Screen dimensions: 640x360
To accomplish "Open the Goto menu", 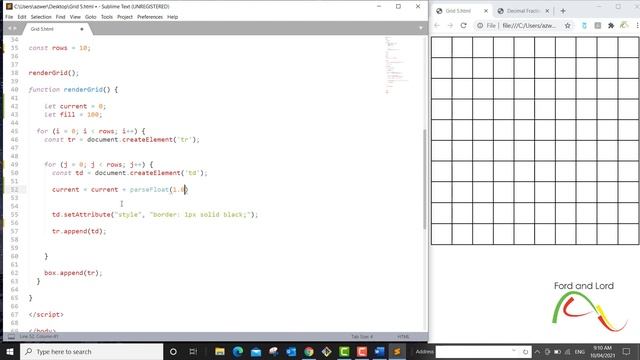I will coord(91,17).
